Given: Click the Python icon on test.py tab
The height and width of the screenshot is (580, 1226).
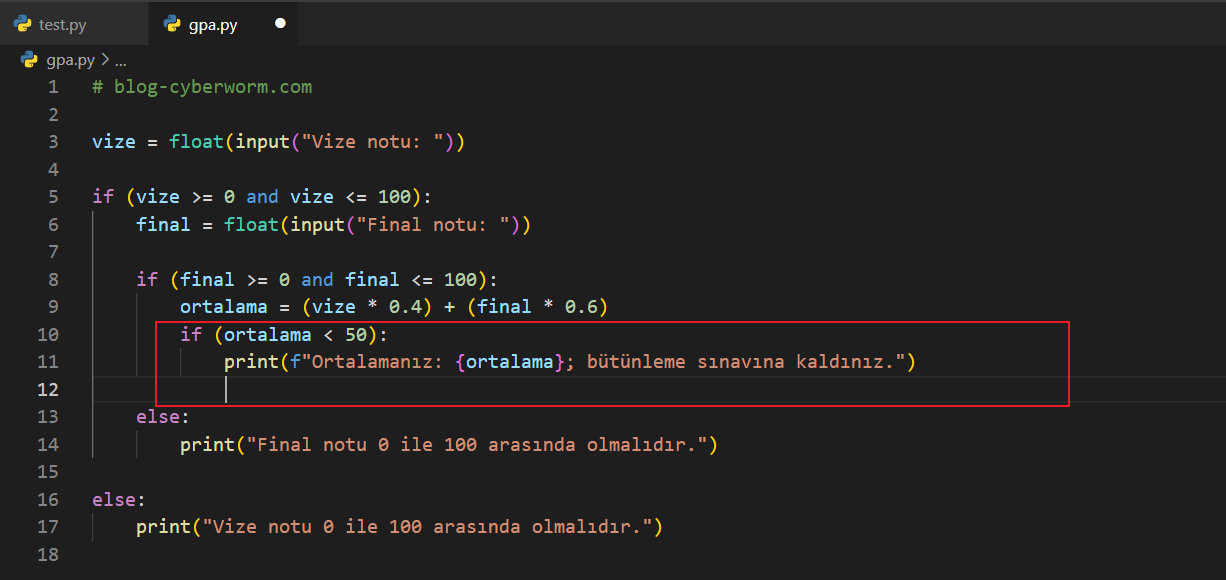Looking at the screenshot, I should (22, 25).
